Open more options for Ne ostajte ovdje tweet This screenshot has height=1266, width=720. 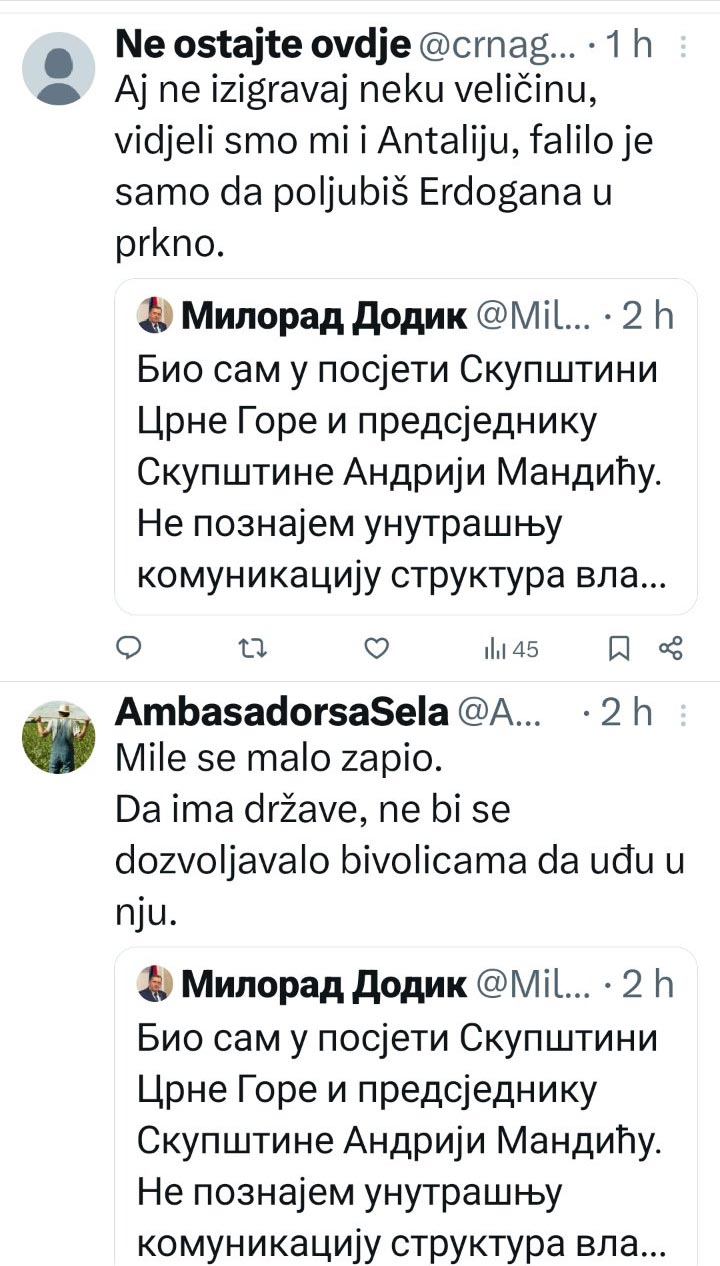click(x=683, y=46)
